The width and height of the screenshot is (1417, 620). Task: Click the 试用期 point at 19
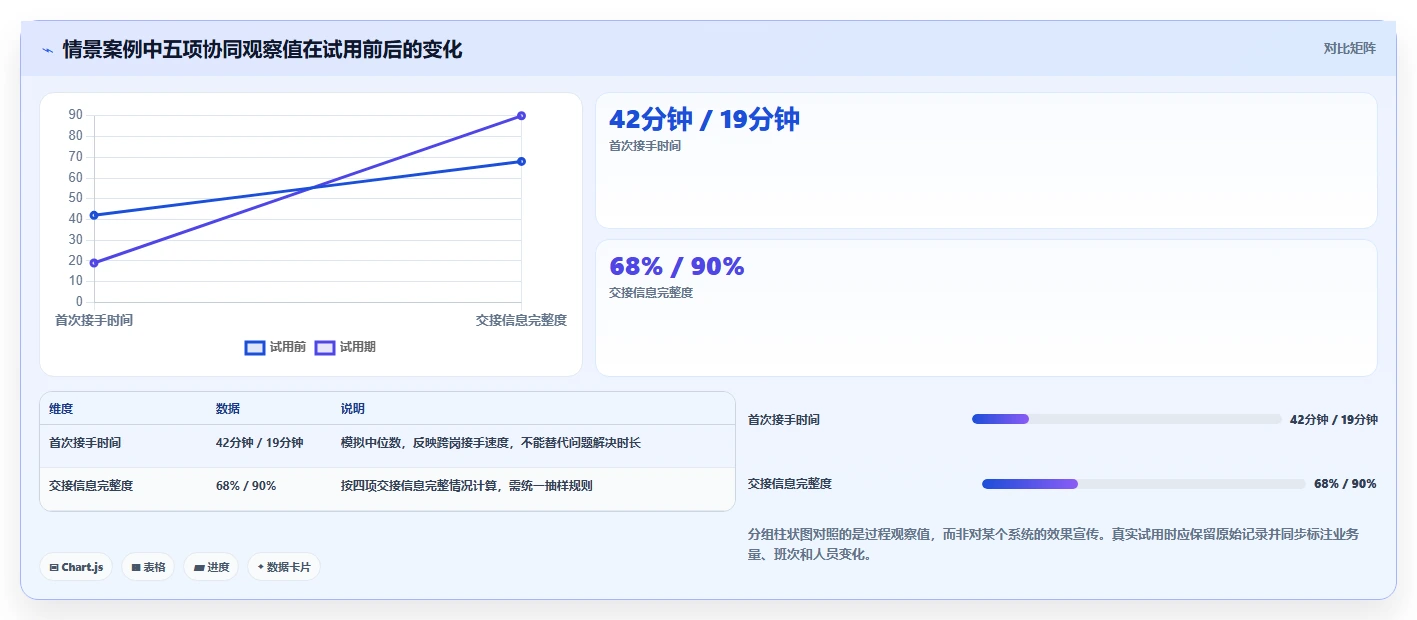pos(94,263)
